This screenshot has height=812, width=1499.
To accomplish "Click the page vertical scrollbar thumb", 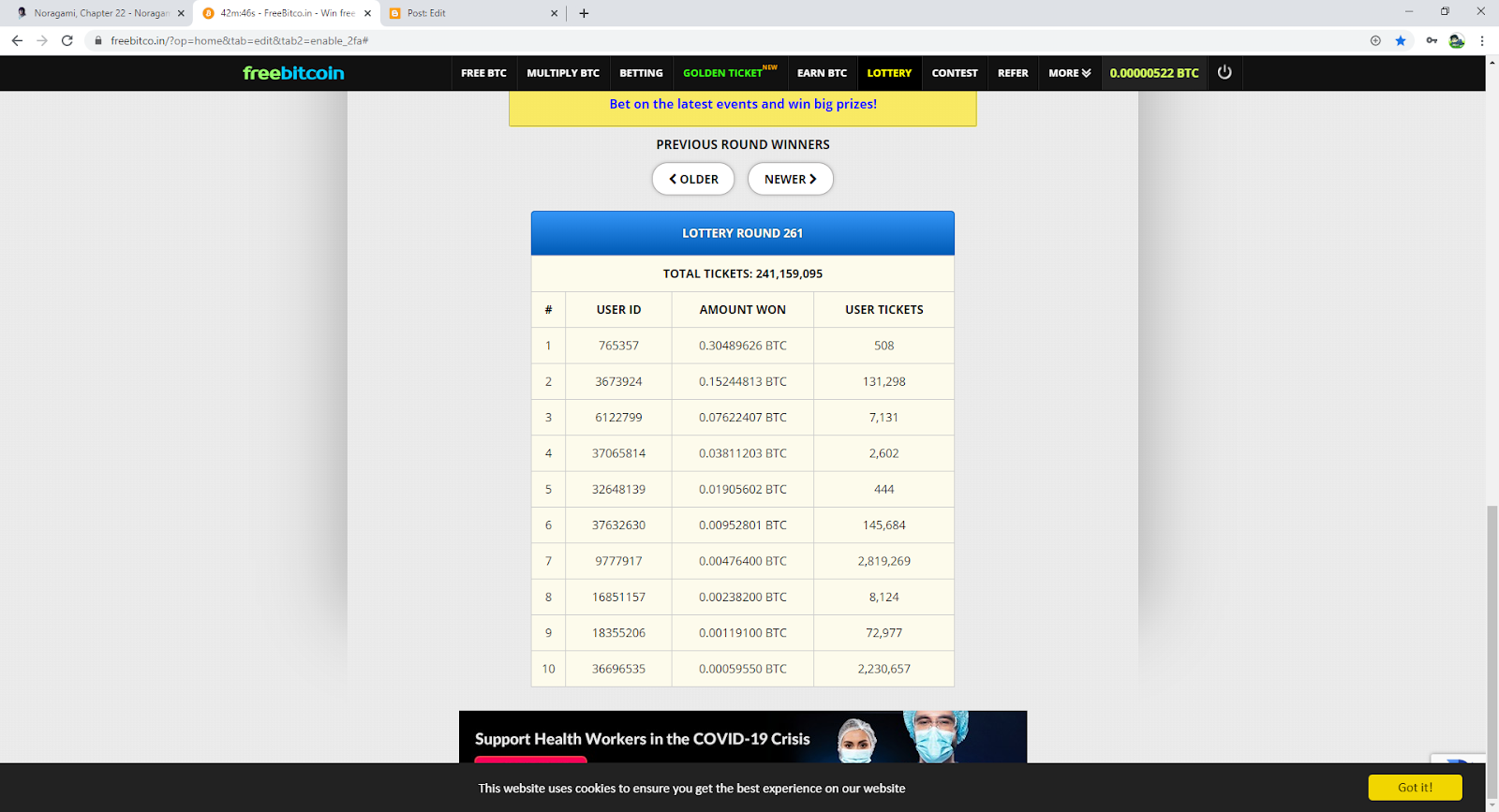I will point(1492,651).
